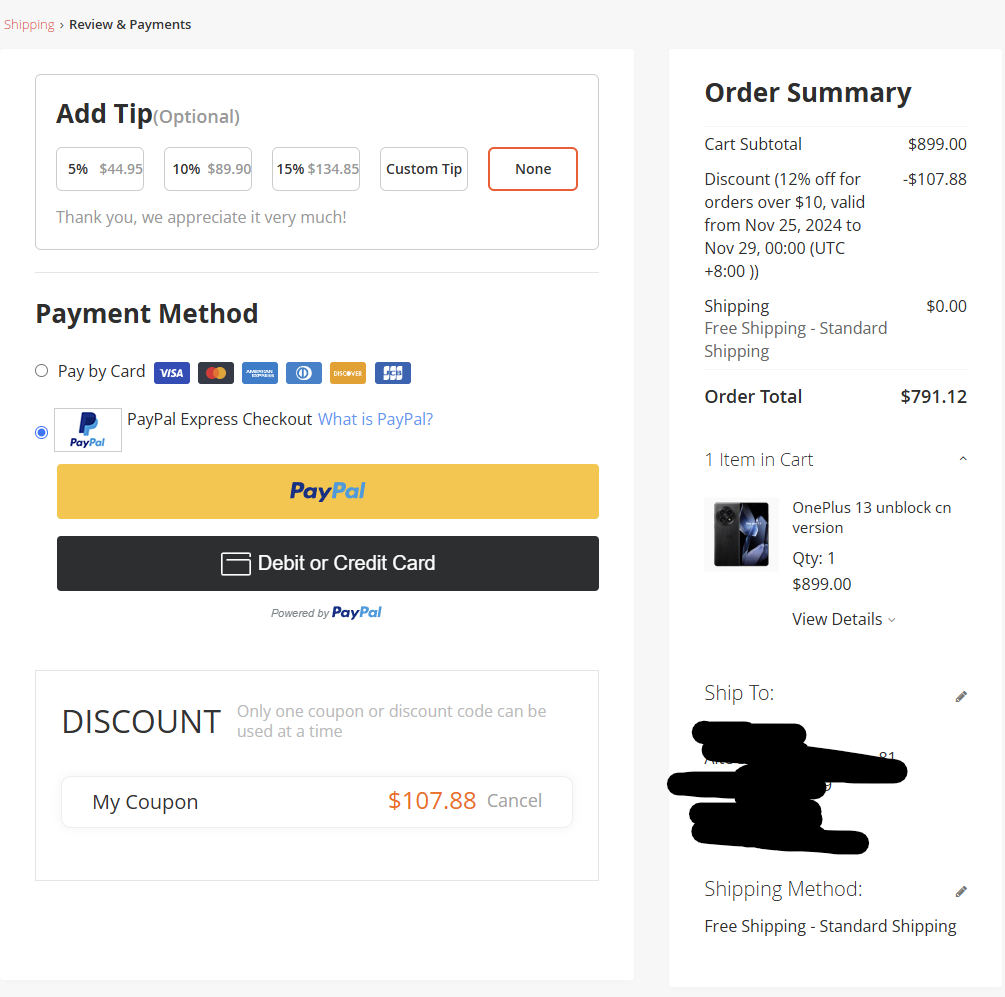
Task: Go back to Shipping breadcrumb step
Action: (29, 24)
